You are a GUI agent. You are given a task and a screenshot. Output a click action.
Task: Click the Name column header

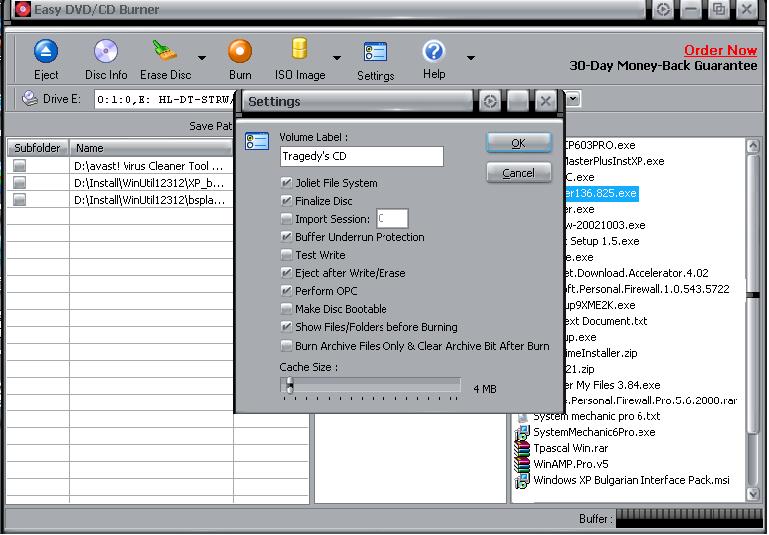(151, 148)
